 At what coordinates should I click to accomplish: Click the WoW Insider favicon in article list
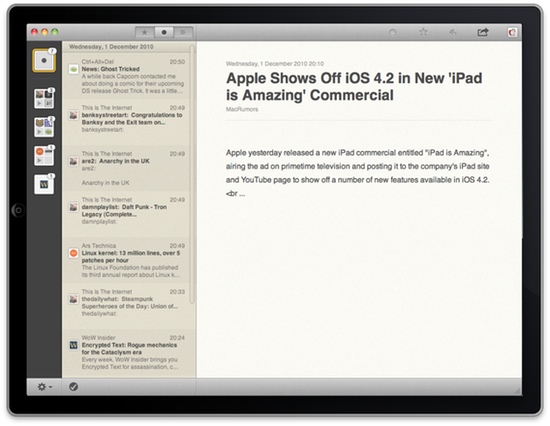point(73,345)
